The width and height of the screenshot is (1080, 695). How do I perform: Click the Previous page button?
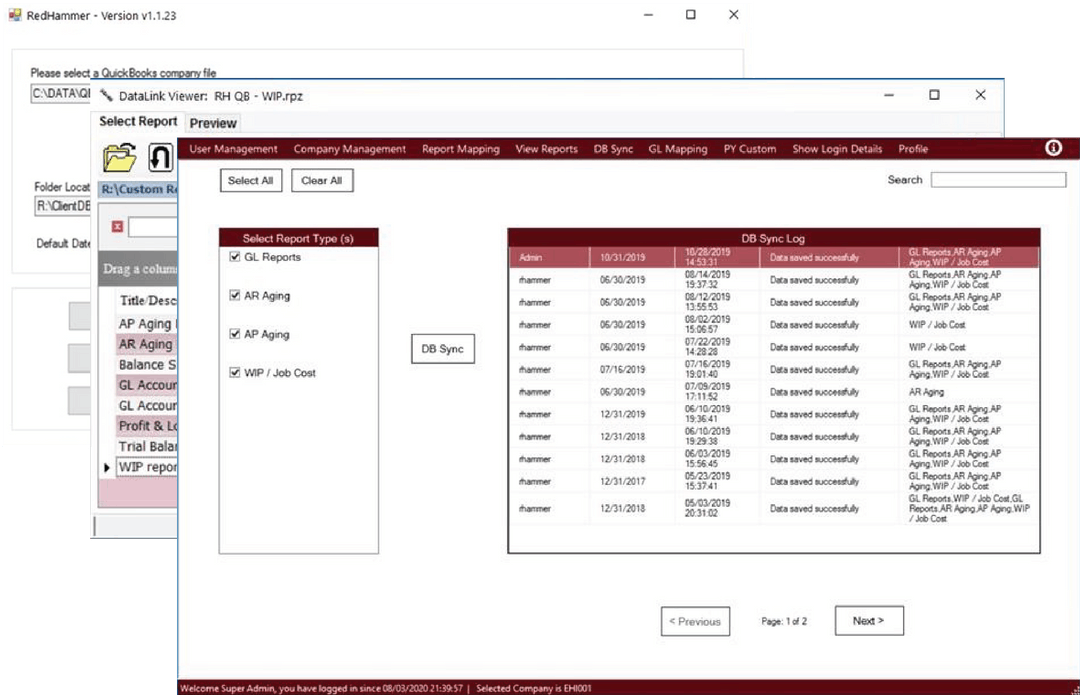[695, 620]
